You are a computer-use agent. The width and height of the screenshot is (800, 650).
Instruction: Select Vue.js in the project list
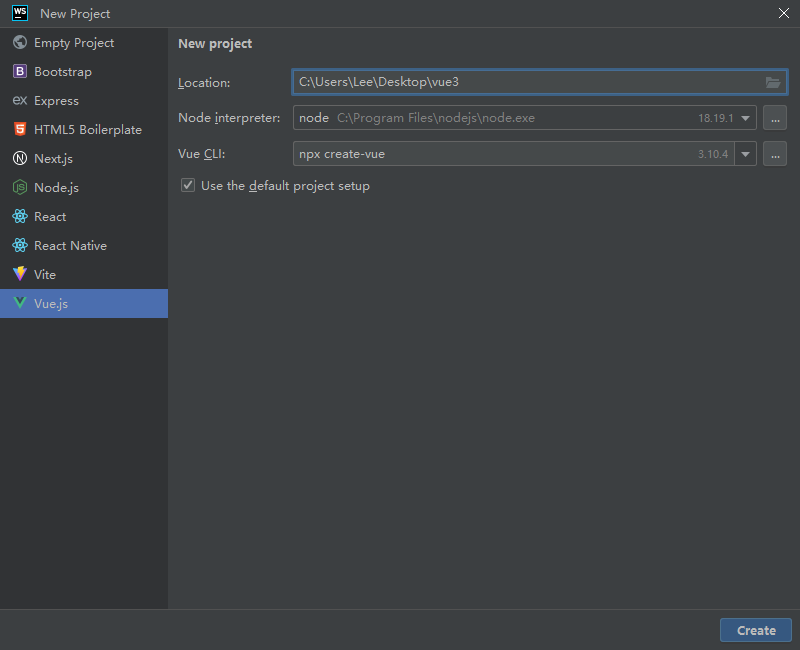(x=84, y=304)
